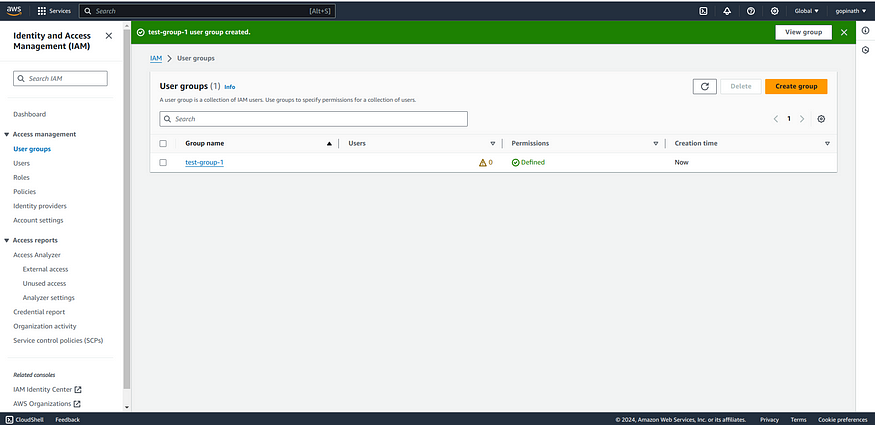
Task: Check the test-group-1 row checkbox
Action: (163, 162)
